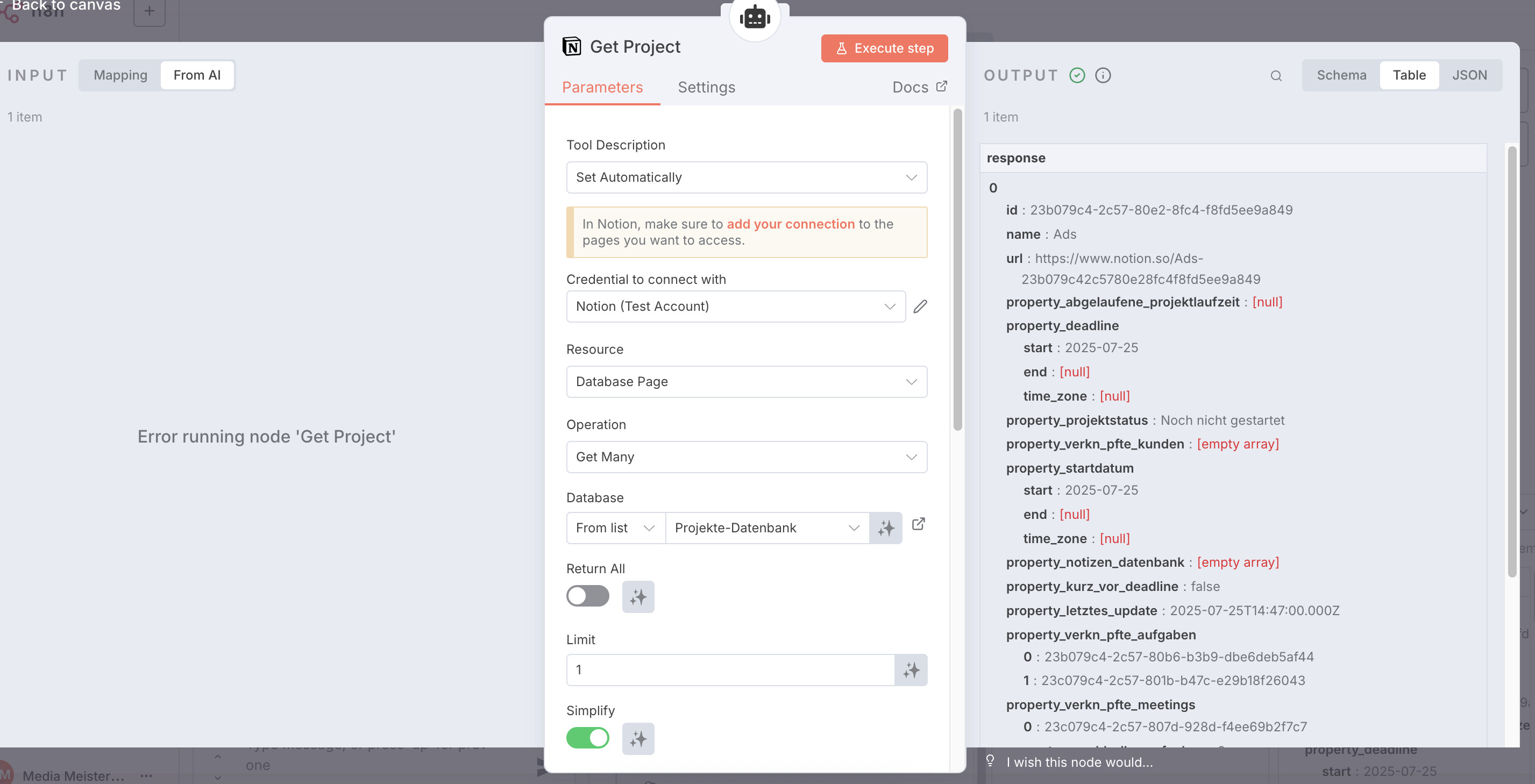The height and width of the screenshot is (784, 1535).
Task: Click property_notizen_datenbank empty array value
Action: coord(1238,562)
